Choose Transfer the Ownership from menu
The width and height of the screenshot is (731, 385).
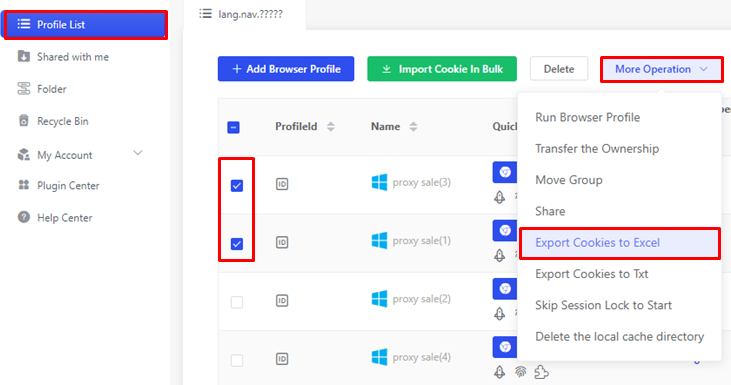coord(597,149)
